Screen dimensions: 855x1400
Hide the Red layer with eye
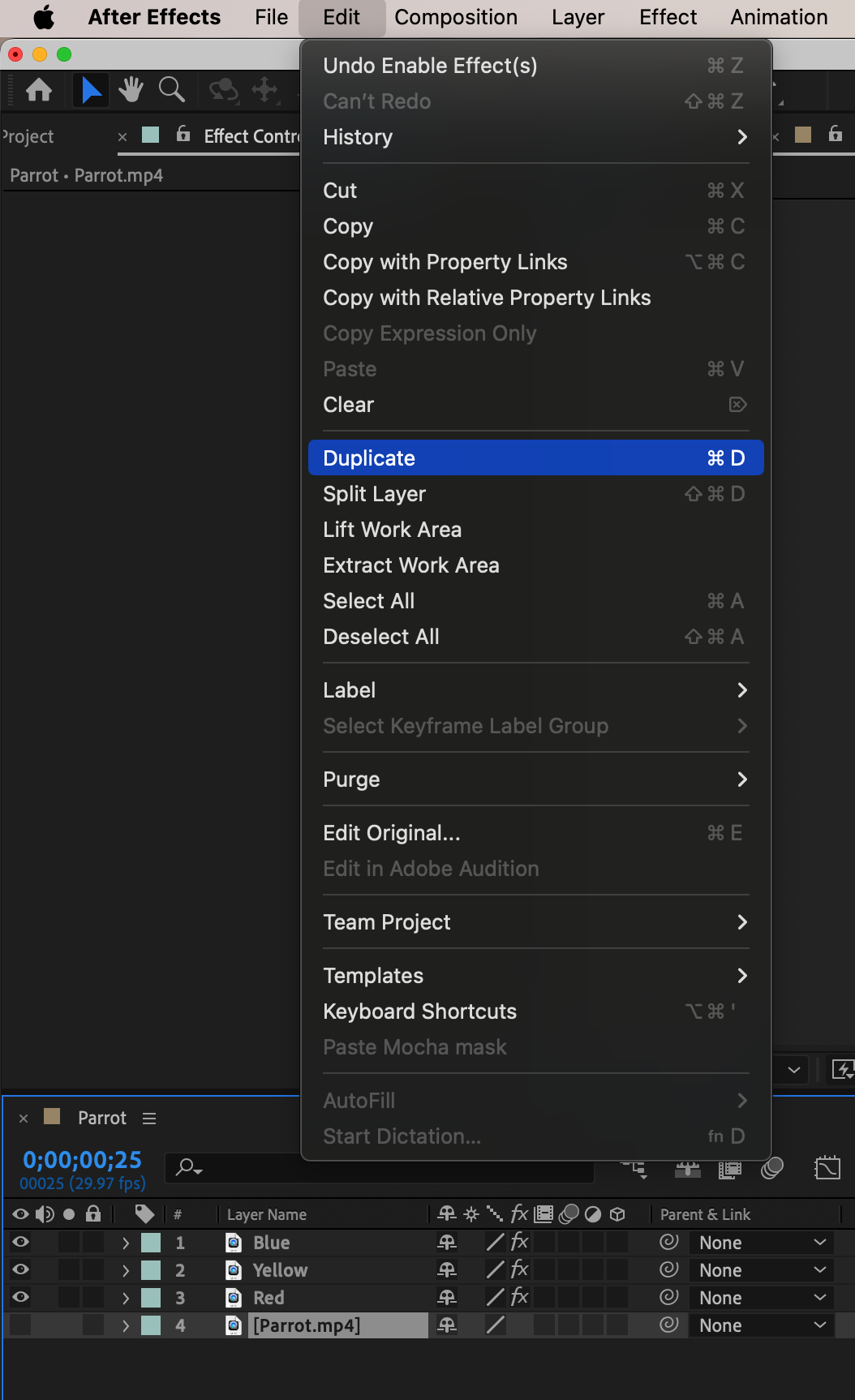[20, 1297]
